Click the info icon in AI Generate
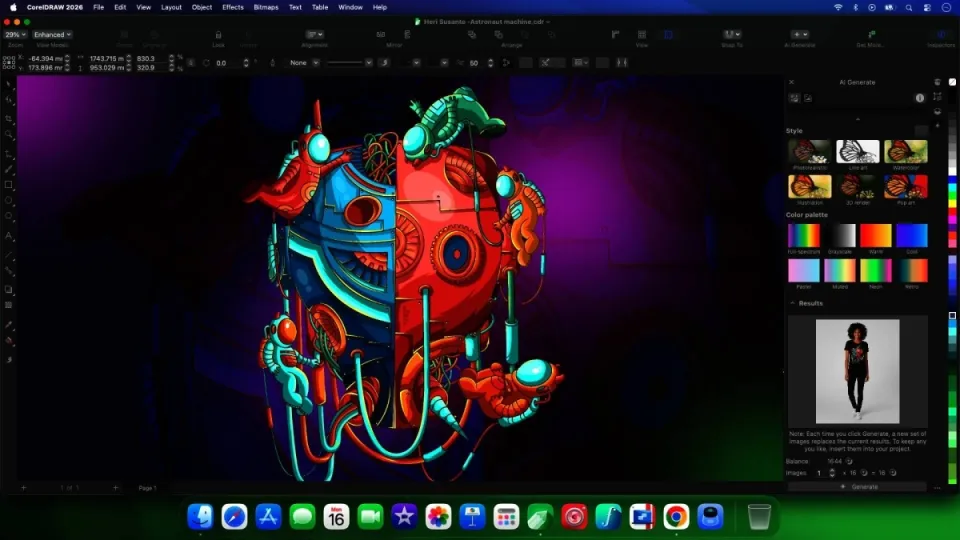 (x=920, y=98)
